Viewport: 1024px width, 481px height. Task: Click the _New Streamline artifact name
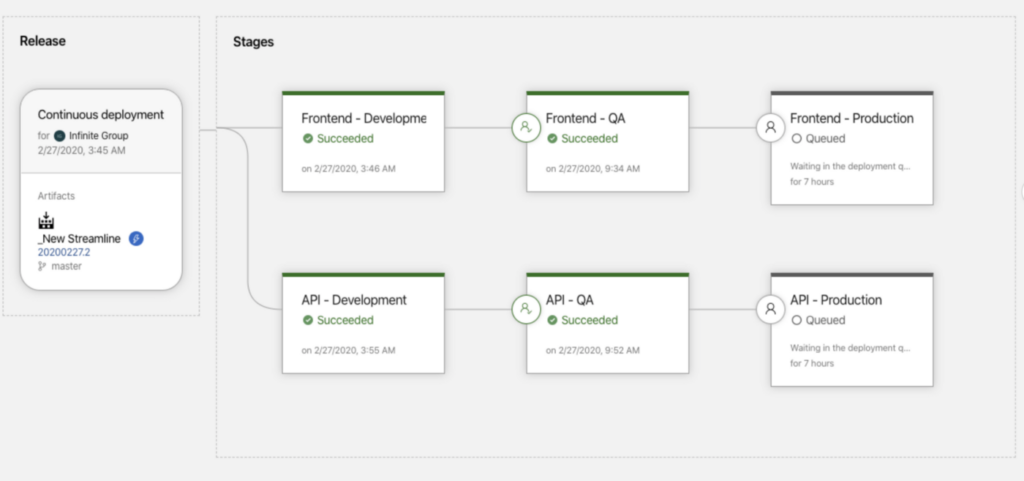click(x=79, y=239)
